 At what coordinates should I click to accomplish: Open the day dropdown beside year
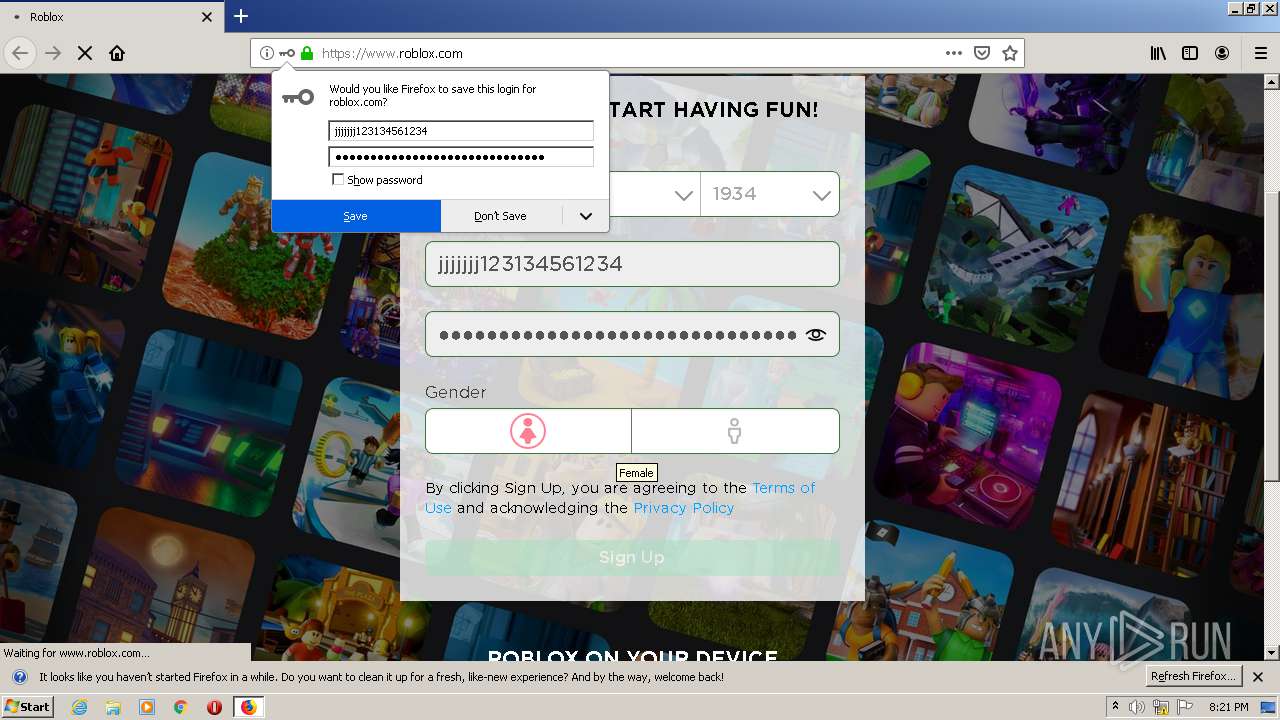tap(654, 194)
